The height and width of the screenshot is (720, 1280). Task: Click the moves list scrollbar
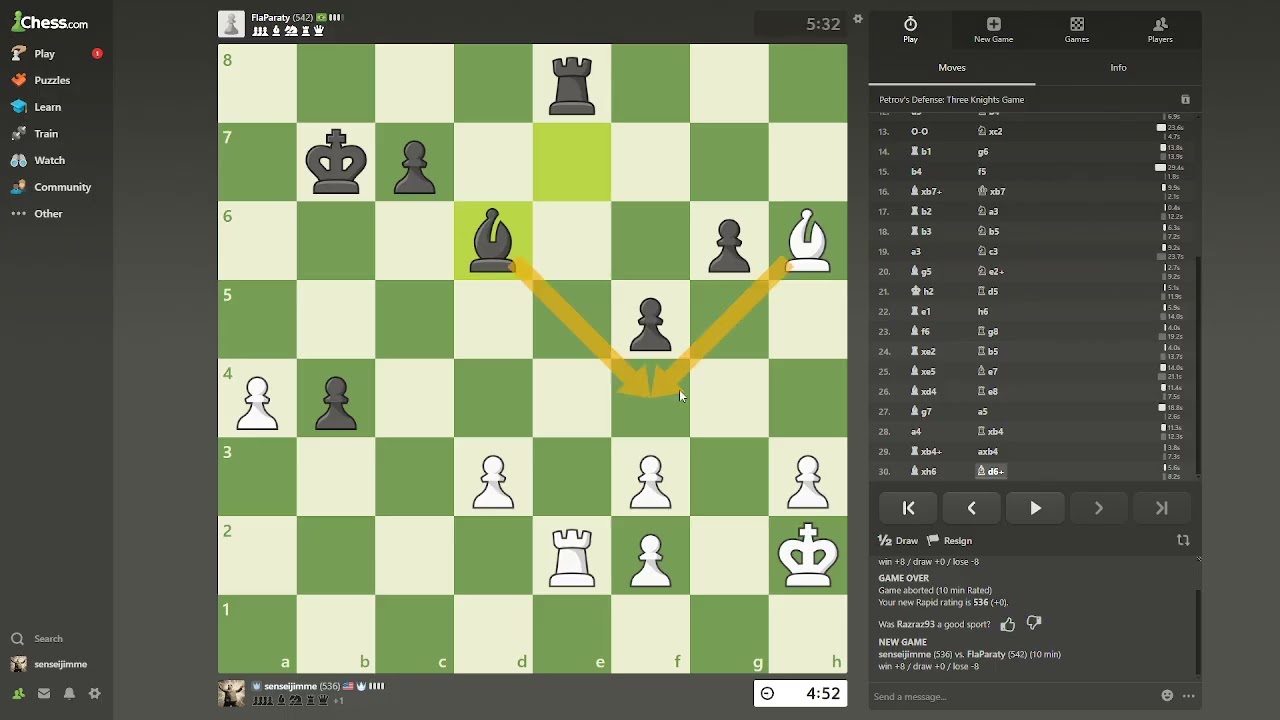pos(1198,365)
